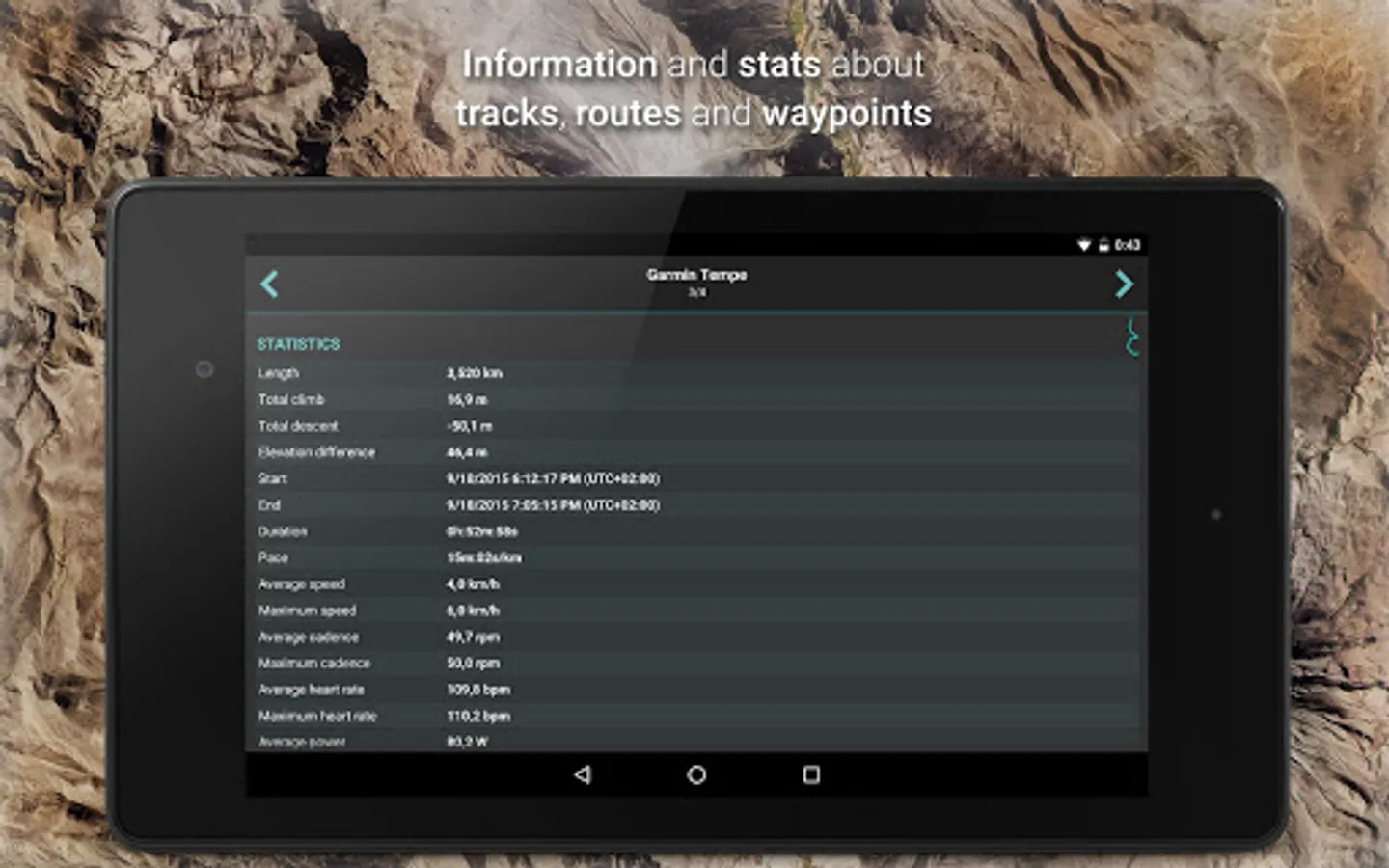Tap the length value in km

[x=475, y=373]
